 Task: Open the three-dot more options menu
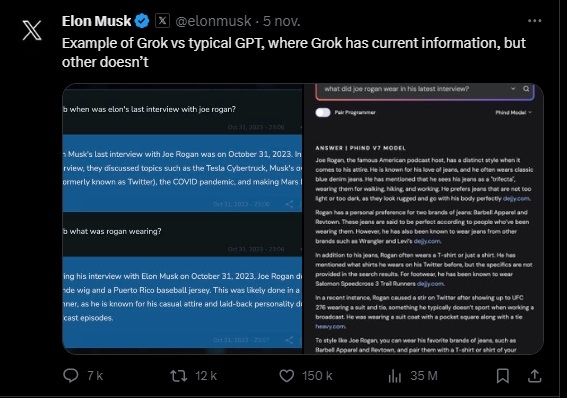tap(534, 21)
